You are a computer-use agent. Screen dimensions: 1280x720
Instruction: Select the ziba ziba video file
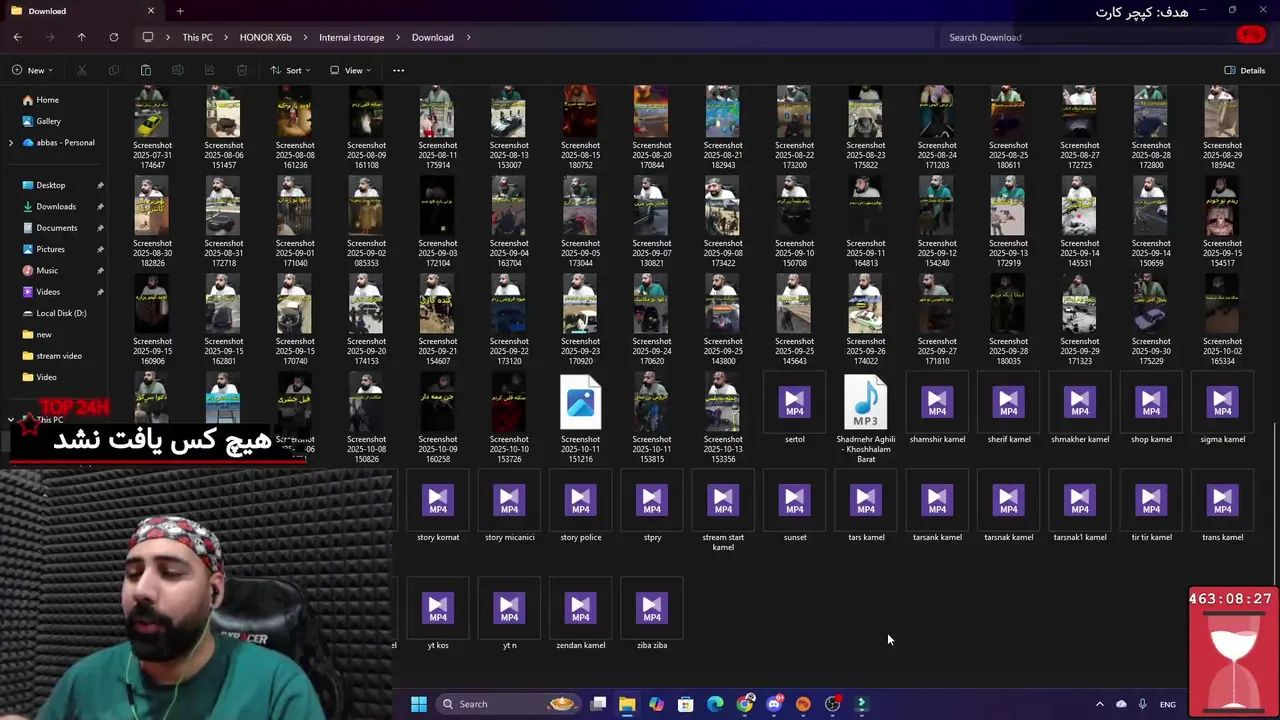point(652,615)
